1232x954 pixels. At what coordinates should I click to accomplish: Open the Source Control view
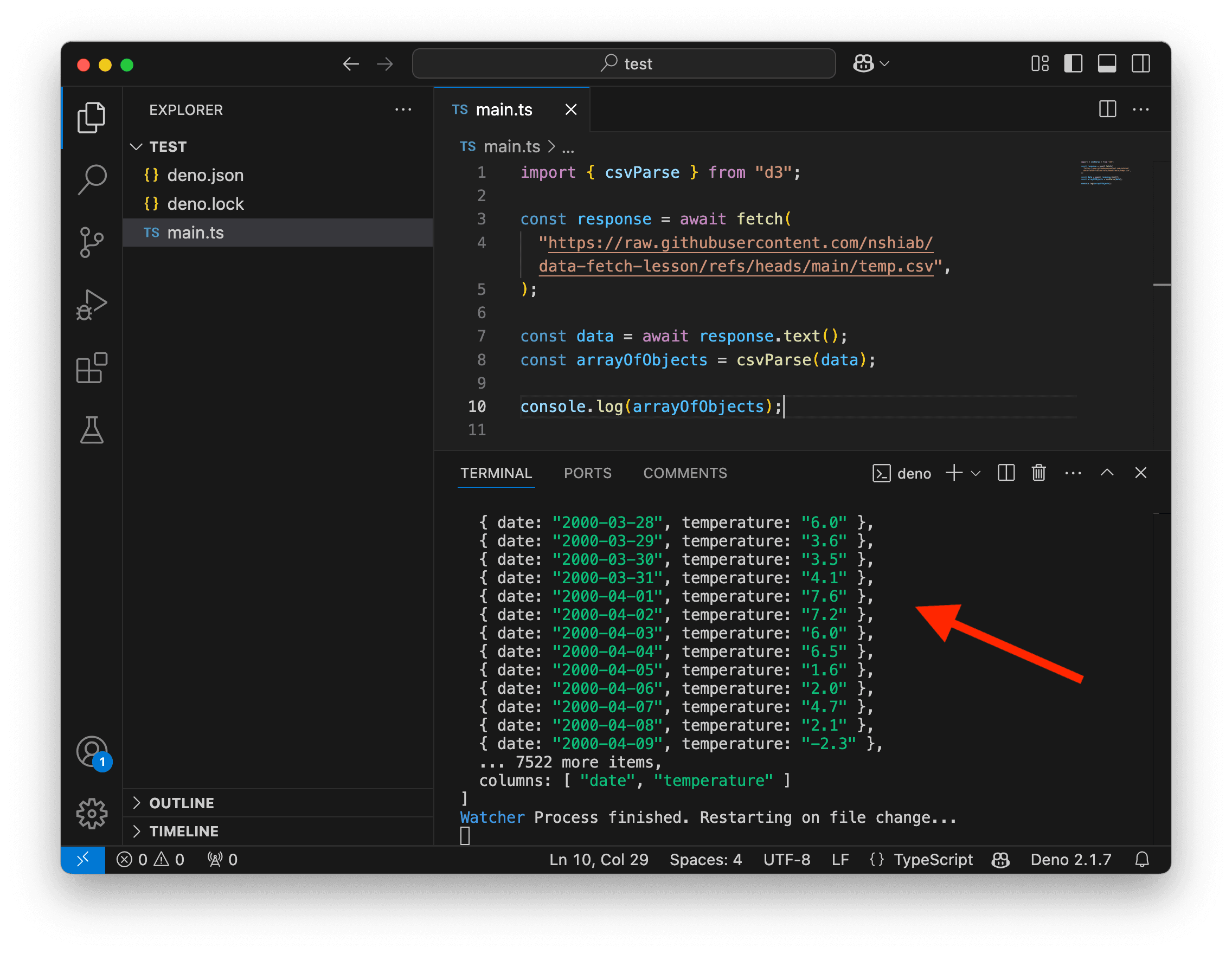[x=92, y=242]
